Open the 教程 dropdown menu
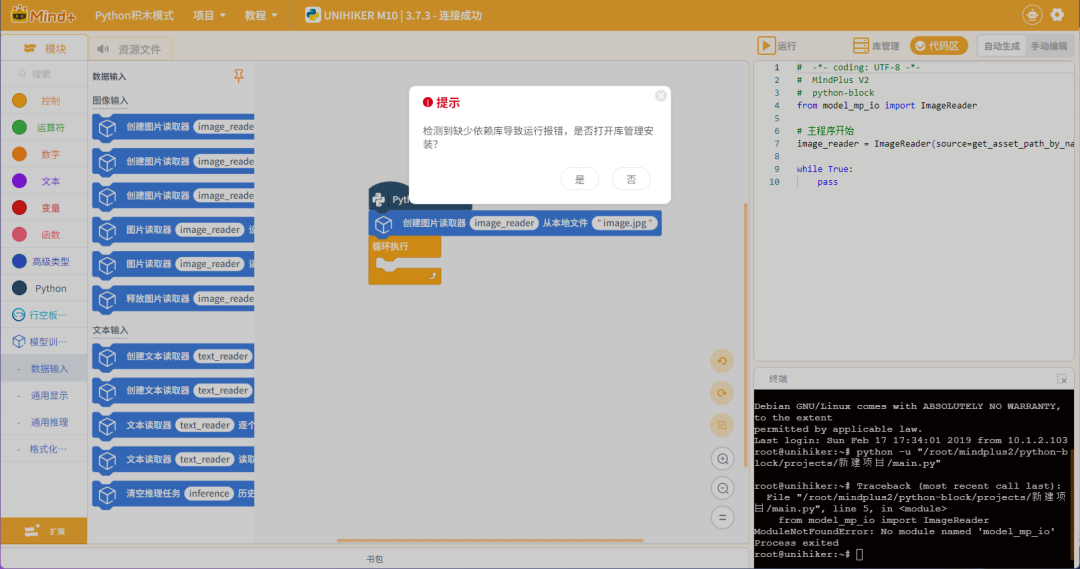This screenshot has height=569, width=1080. click(x=260, y=15)
